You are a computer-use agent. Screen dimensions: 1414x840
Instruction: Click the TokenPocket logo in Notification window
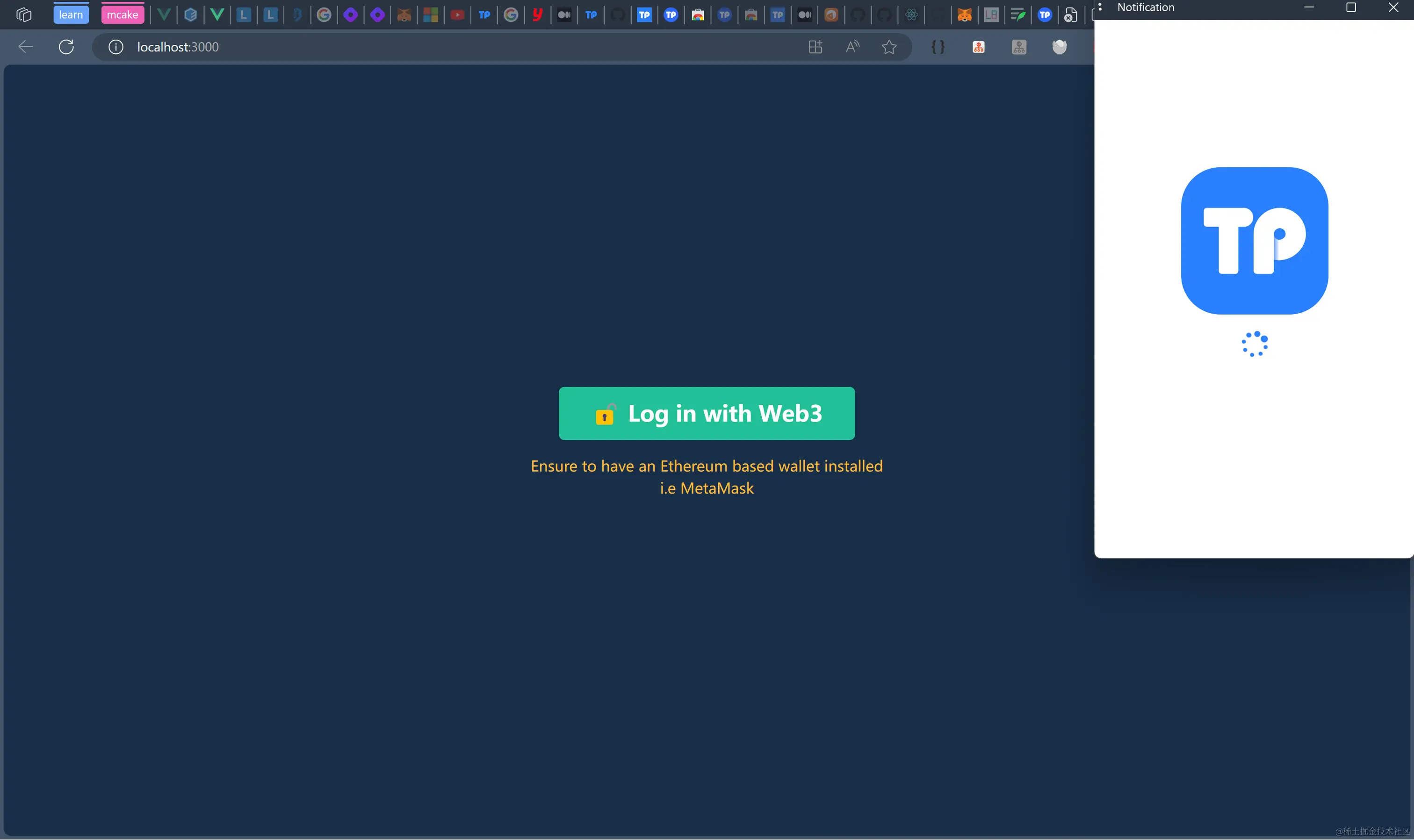[1255, 241]
